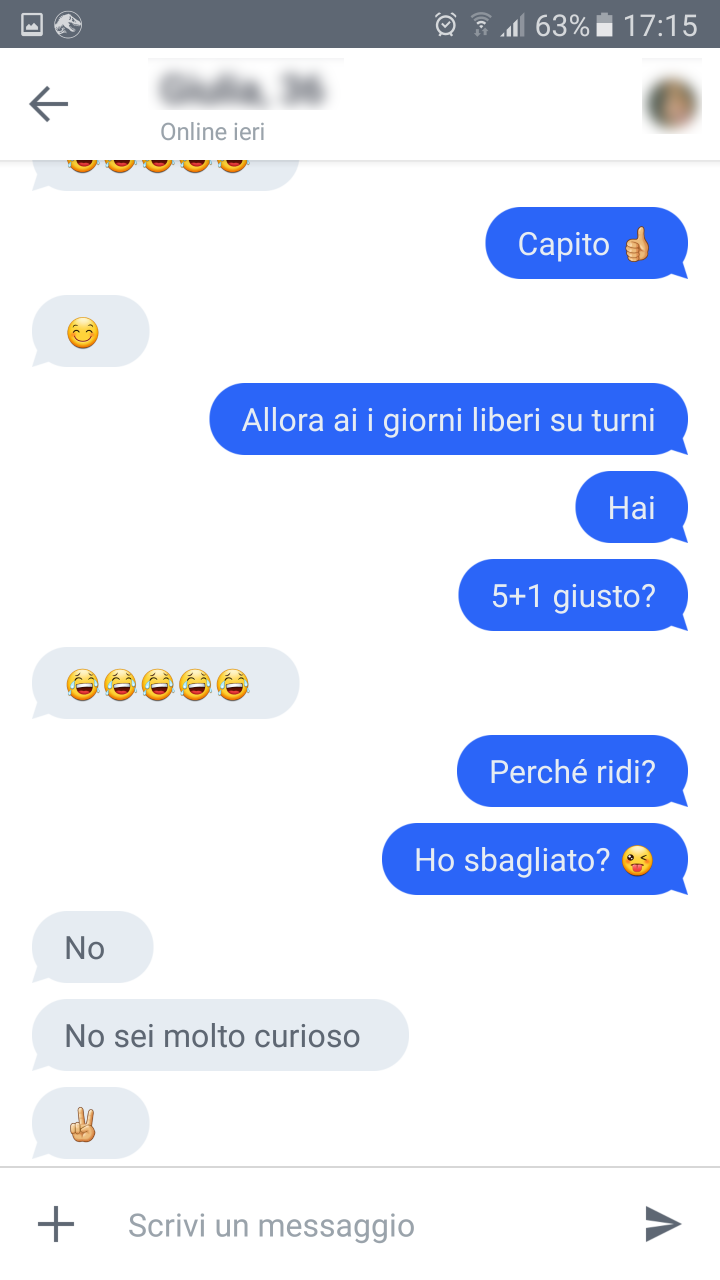Tap the dinosaur notification icon
The width and height of the screenshot is (720, 1280).
pyautogui.click(x=68, y=25)
